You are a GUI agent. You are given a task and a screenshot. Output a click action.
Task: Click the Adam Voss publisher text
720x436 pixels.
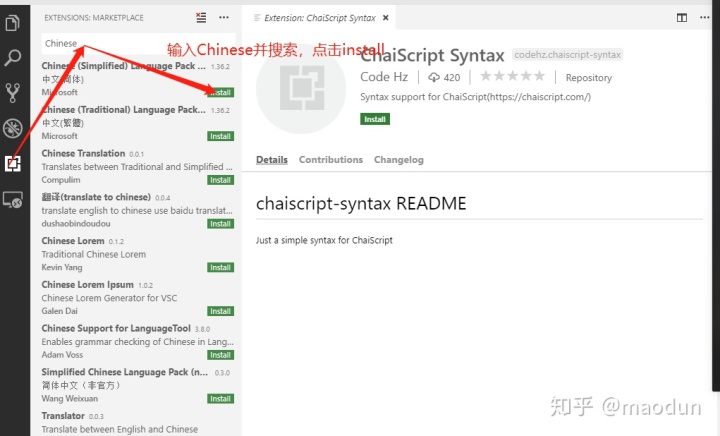tap(62, 355)
